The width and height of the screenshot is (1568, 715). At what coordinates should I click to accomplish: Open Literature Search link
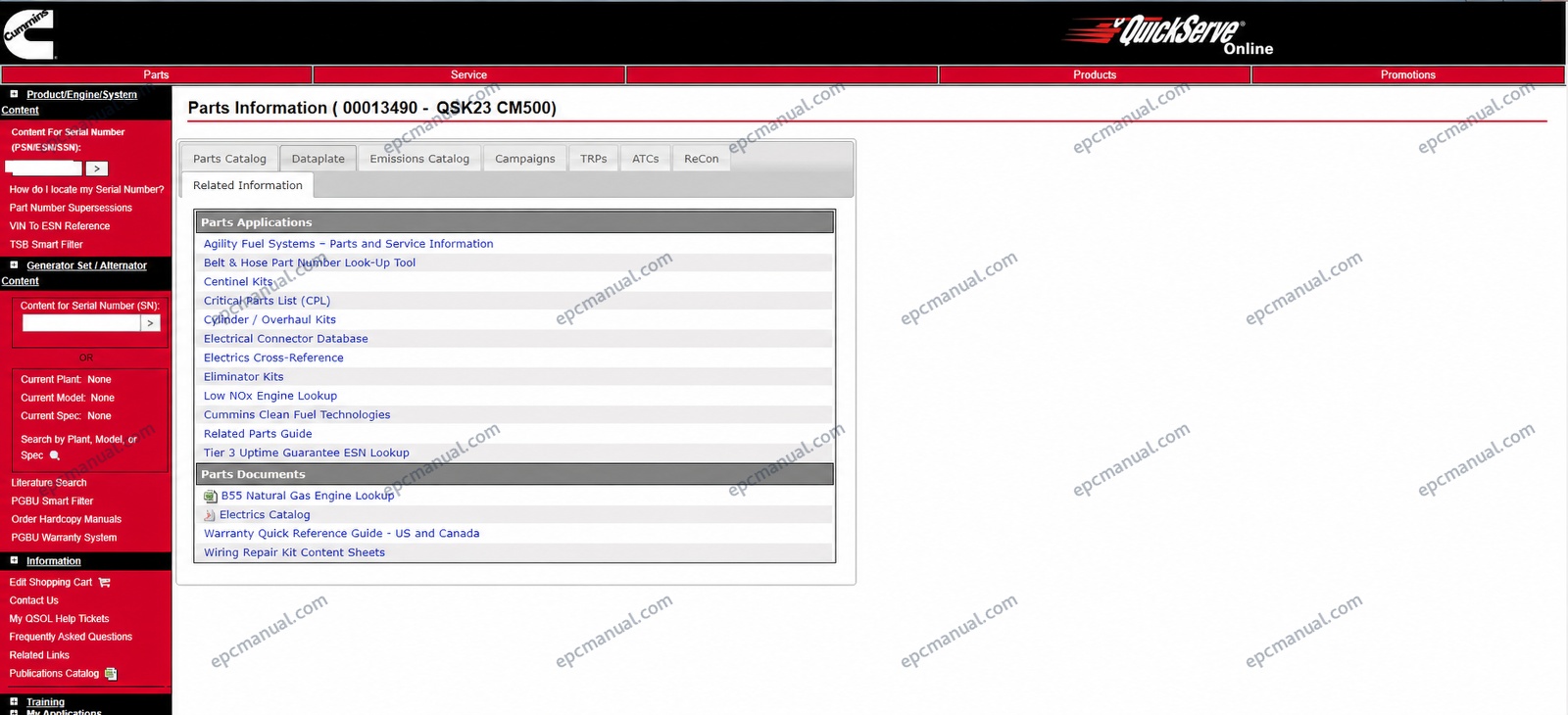point(49,483)
